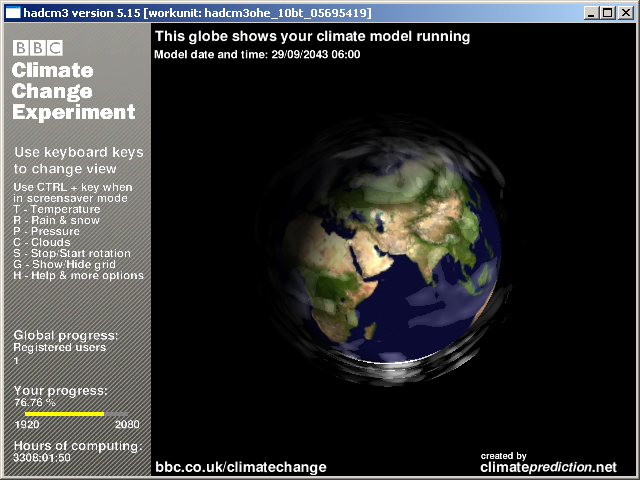Open the climateprediction.net link
The height and width of the screenshot is (480, 640).
coord(549,467)
